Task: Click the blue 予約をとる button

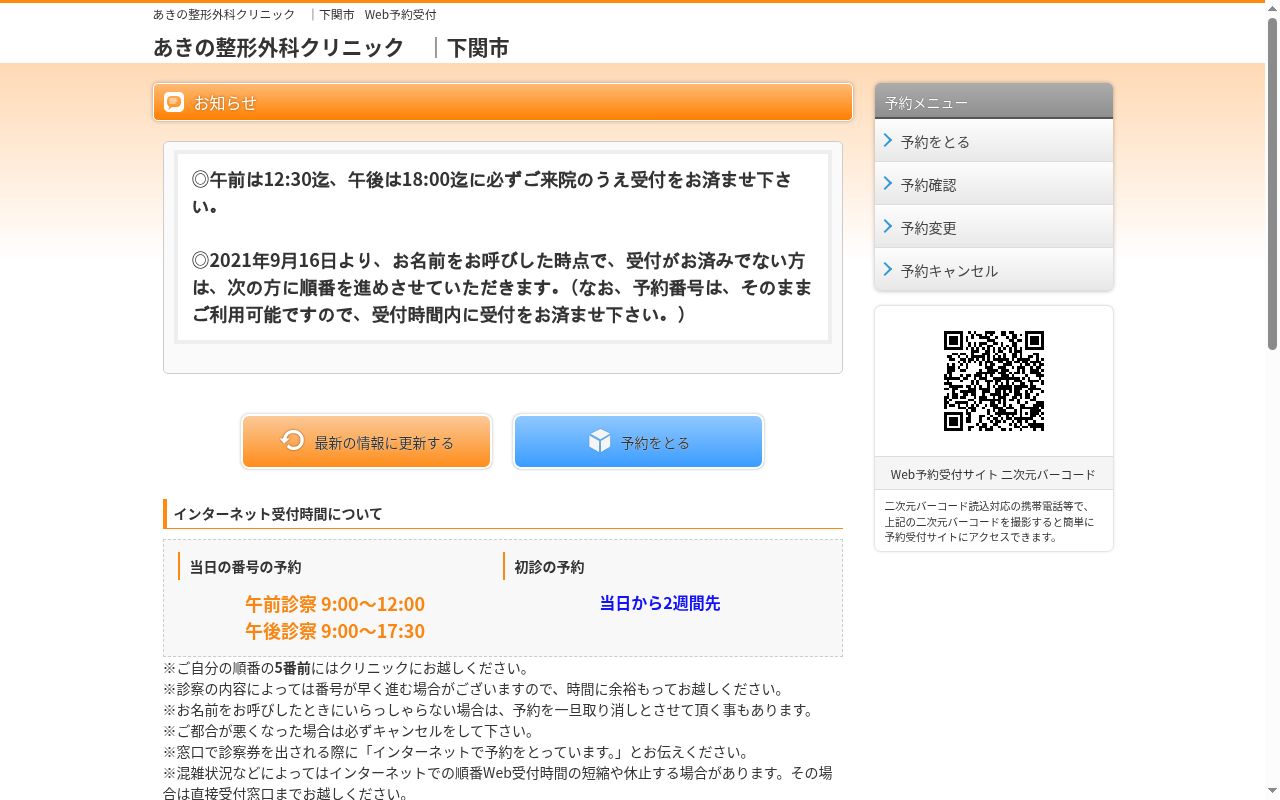Action: click(x=638, y=442)
